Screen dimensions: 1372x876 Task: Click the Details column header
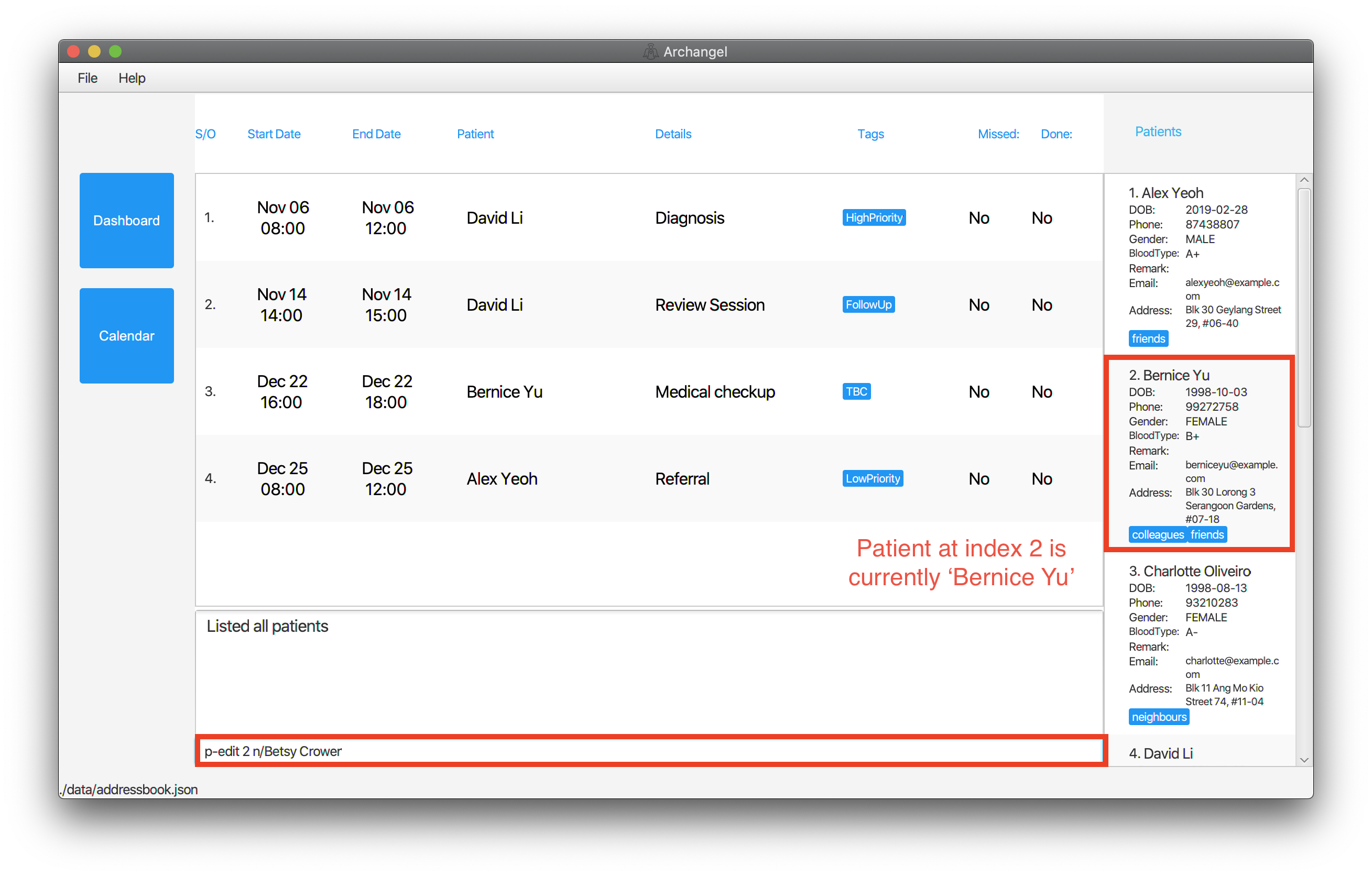673,134
